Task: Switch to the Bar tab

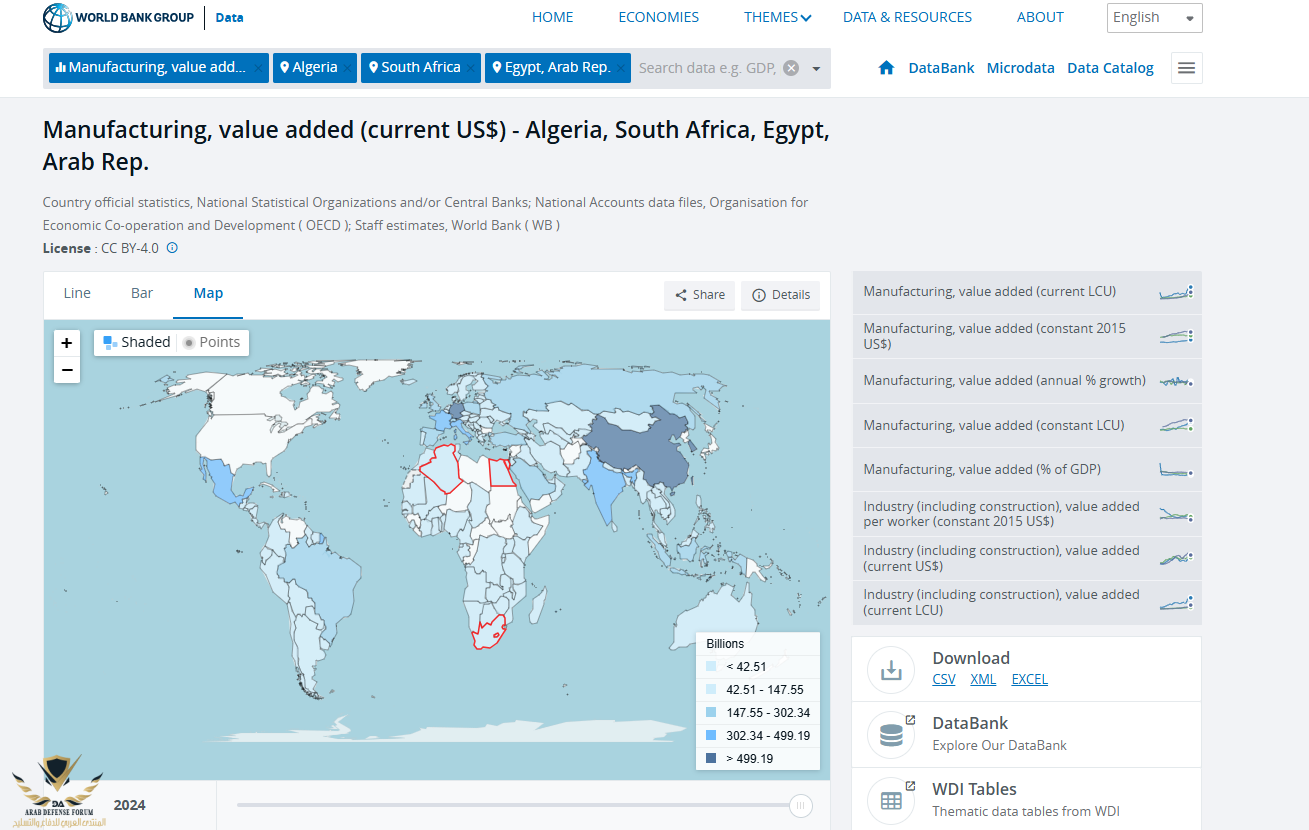Action: coord(142,293)
